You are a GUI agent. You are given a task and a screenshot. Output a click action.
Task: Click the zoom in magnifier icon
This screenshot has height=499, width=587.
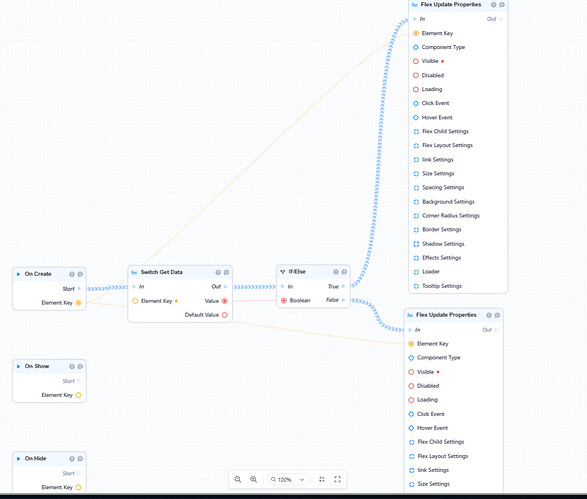point(253,479)
